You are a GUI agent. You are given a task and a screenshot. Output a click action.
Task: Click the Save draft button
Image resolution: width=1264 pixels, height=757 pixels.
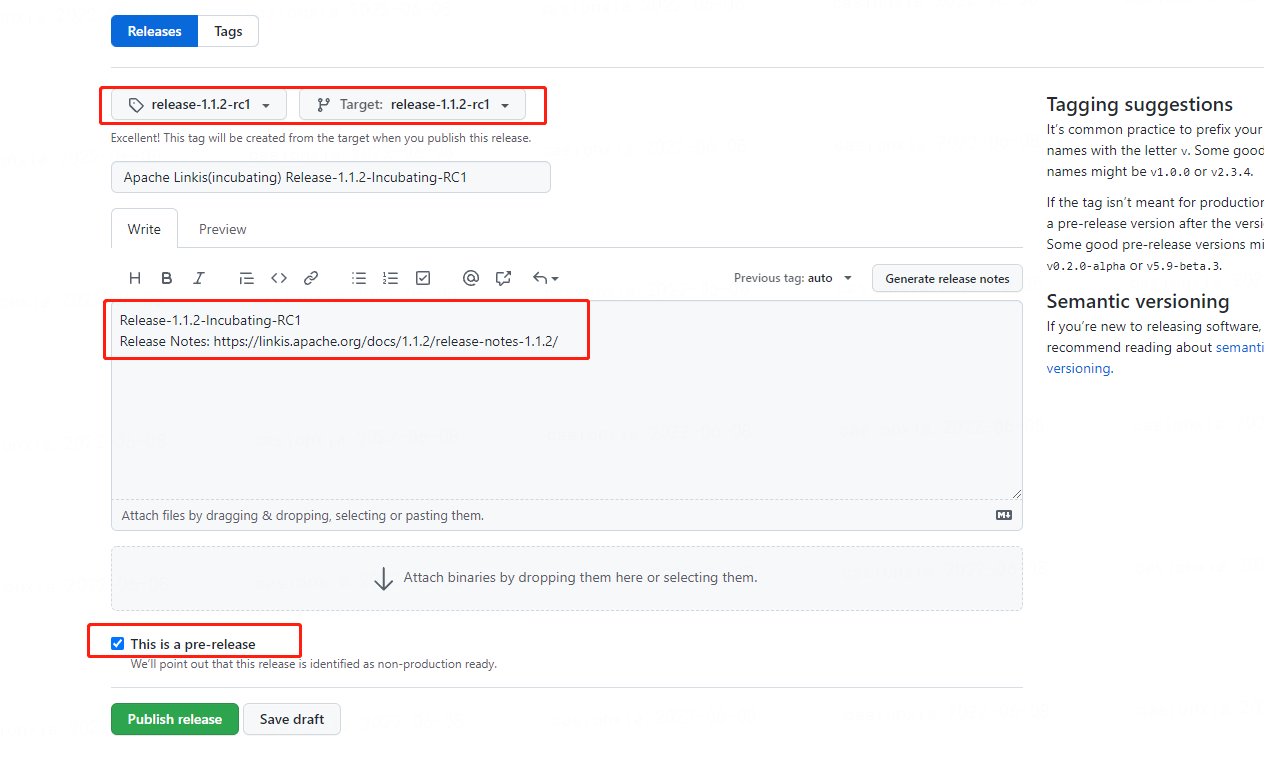coord(292,719)
